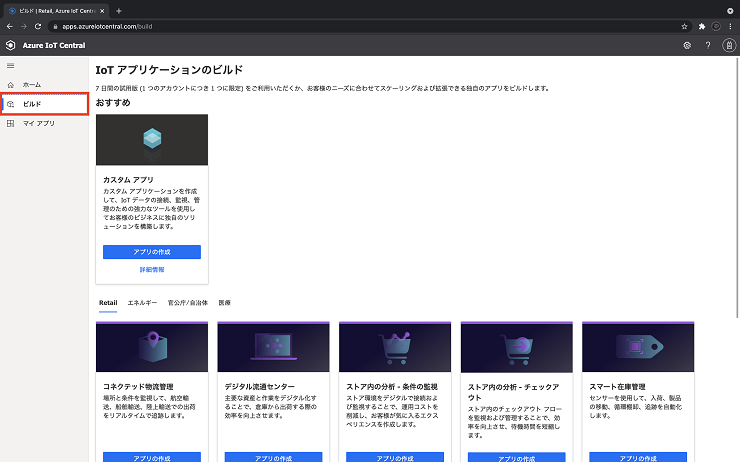
Task: Click digital distribution center card image
Action: [x=273, y=347]
